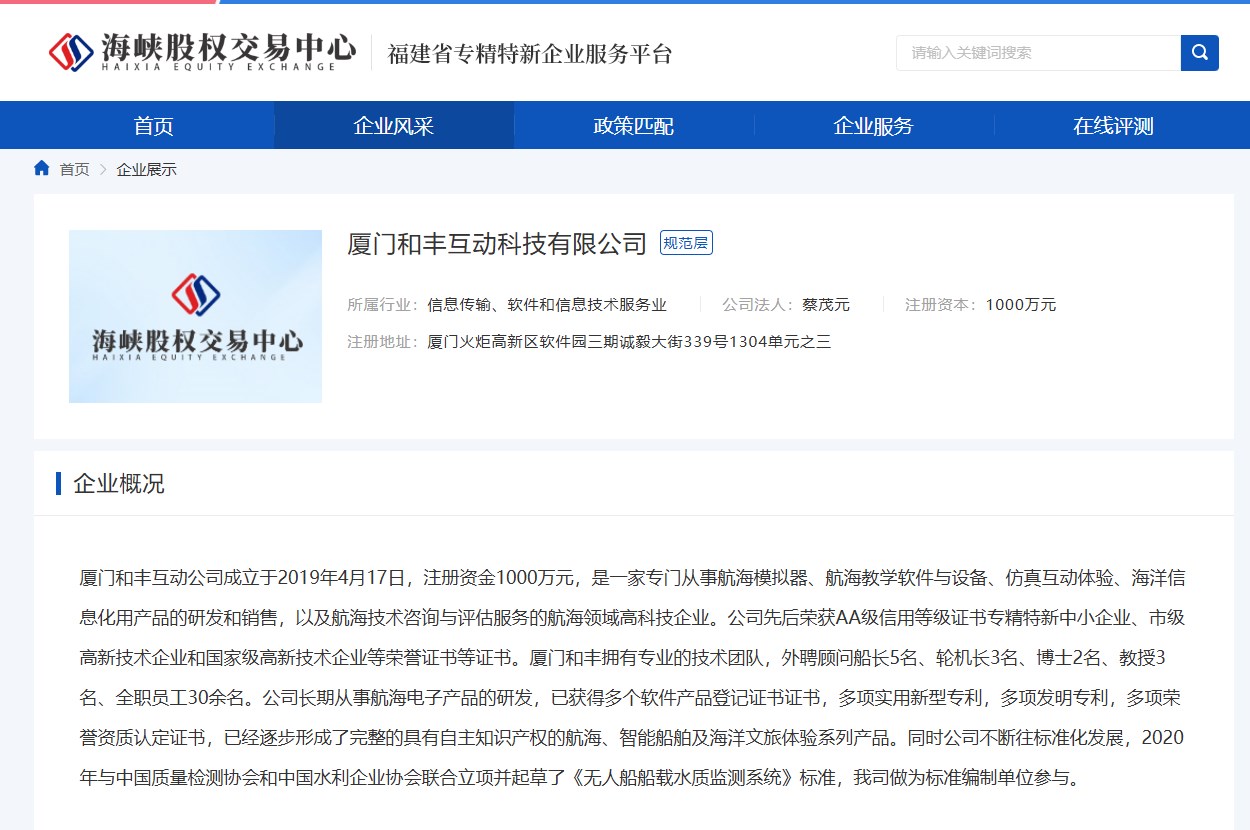
Task: Open the 政策匹配 navigation item
Action: 634,126
